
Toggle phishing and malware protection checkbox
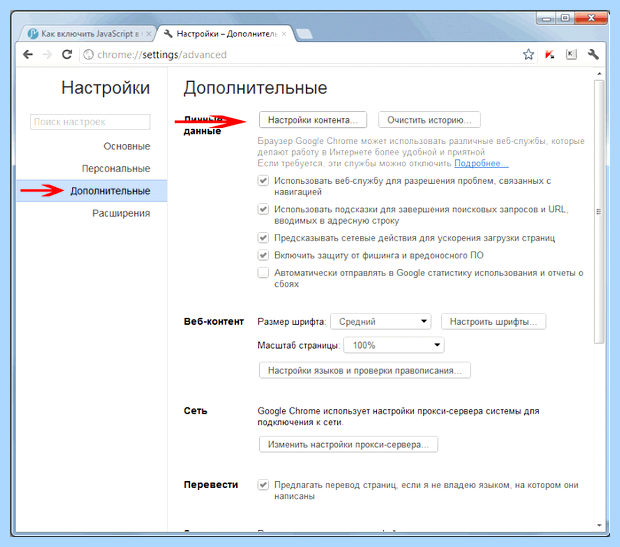pyautogui.click(x=263, y=255)
